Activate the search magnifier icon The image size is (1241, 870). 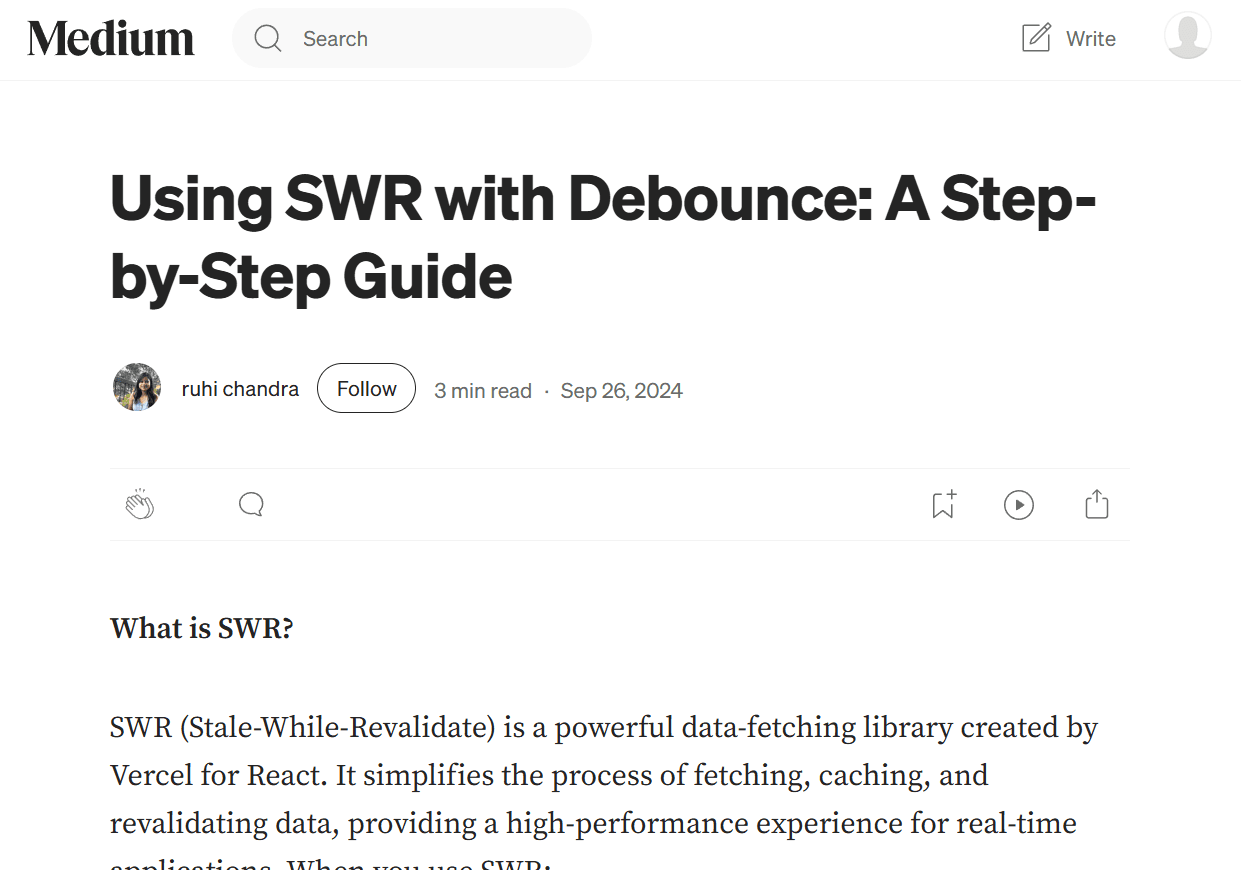point(267,38)
